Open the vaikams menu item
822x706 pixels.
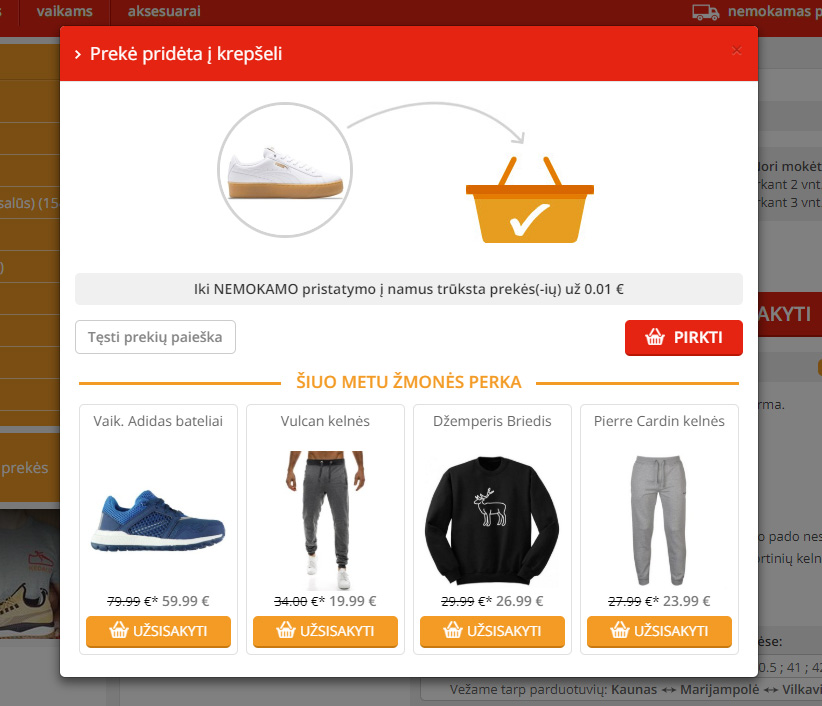(64, 11)
